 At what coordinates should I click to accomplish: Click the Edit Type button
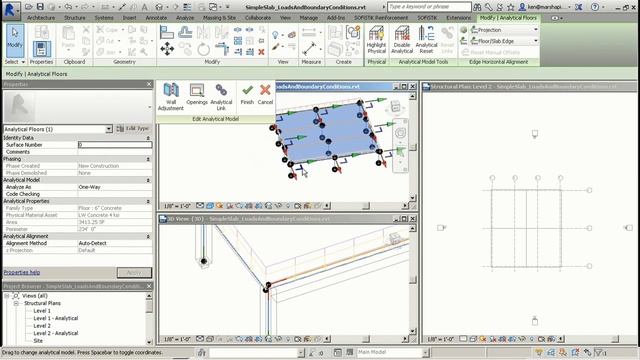[133, 129]
